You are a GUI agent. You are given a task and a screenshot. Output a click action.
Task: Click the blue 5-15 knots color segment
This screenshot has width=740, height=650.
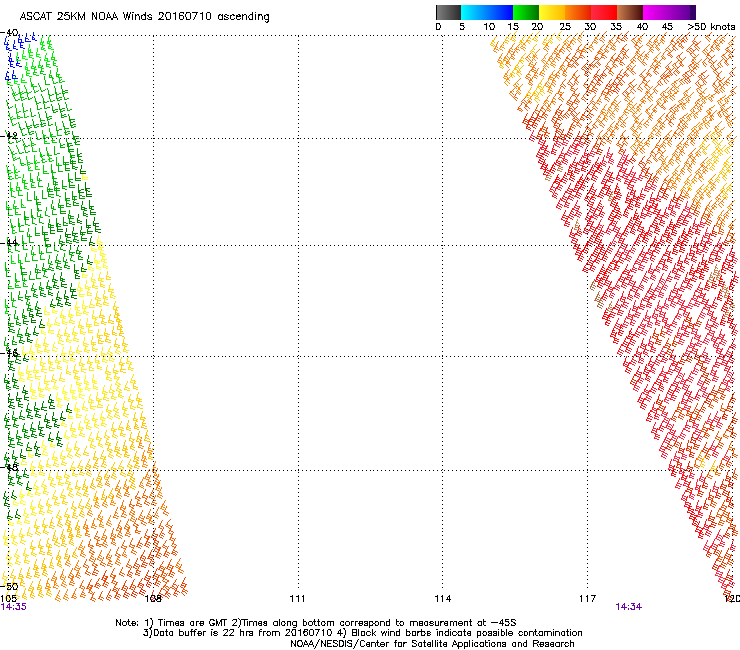tap(487, 12)
